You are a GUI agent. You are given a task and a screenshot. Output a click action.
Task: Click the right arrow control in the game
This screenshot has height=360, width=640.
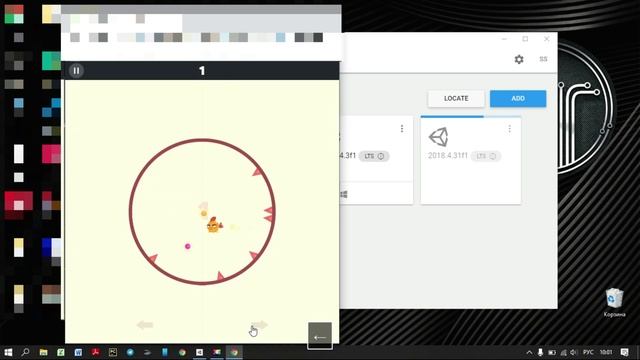coord(259,325)
